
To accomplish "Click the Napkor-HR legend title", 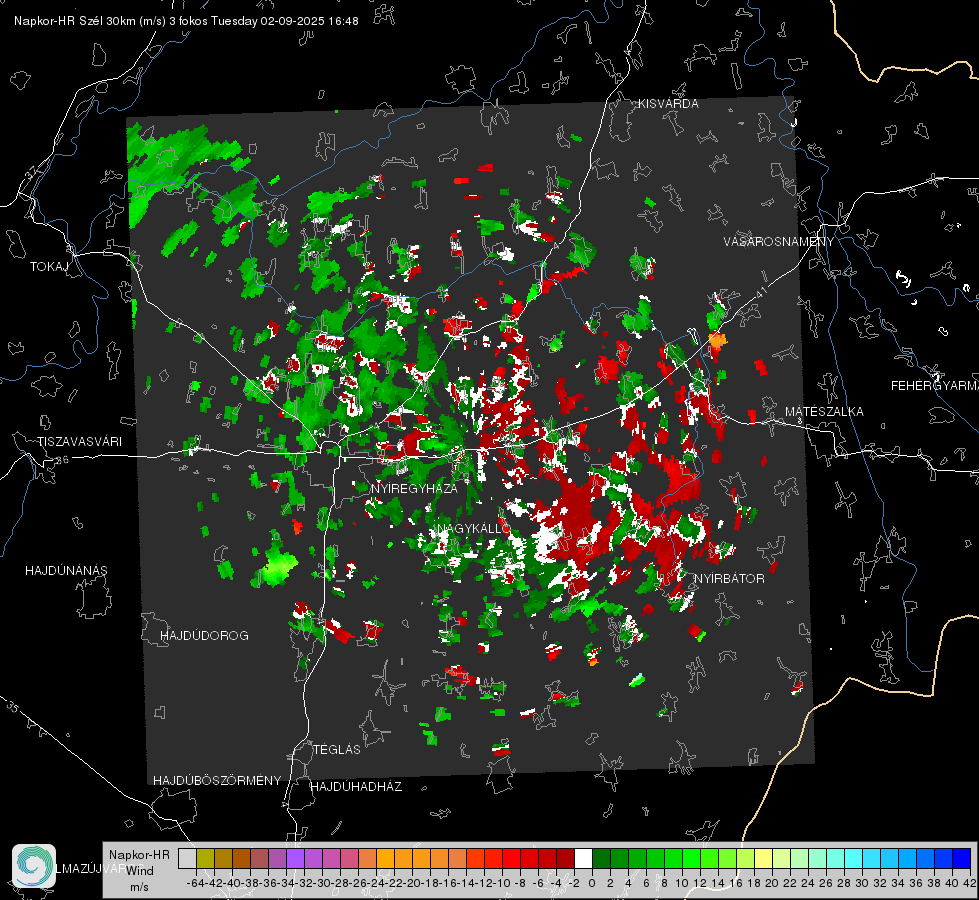I will click(139, 855).
